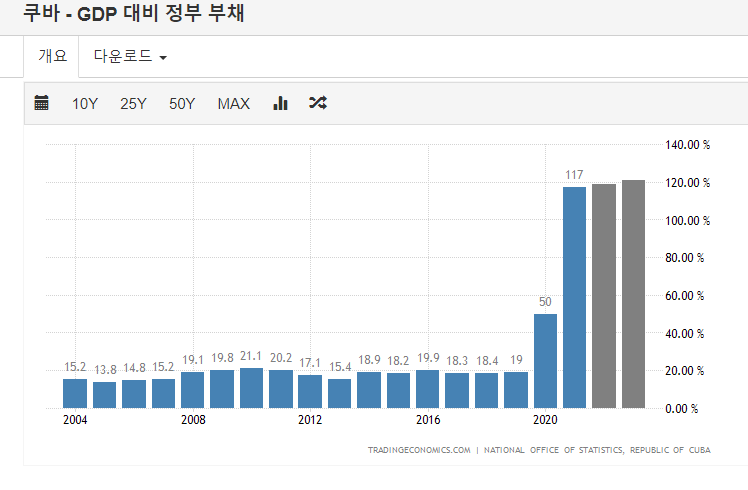Image resolution: width=748 pixels, height=490 pixels.
Task: Click the bar labeled 50 for 2020
Action: [x=545, y=361]
